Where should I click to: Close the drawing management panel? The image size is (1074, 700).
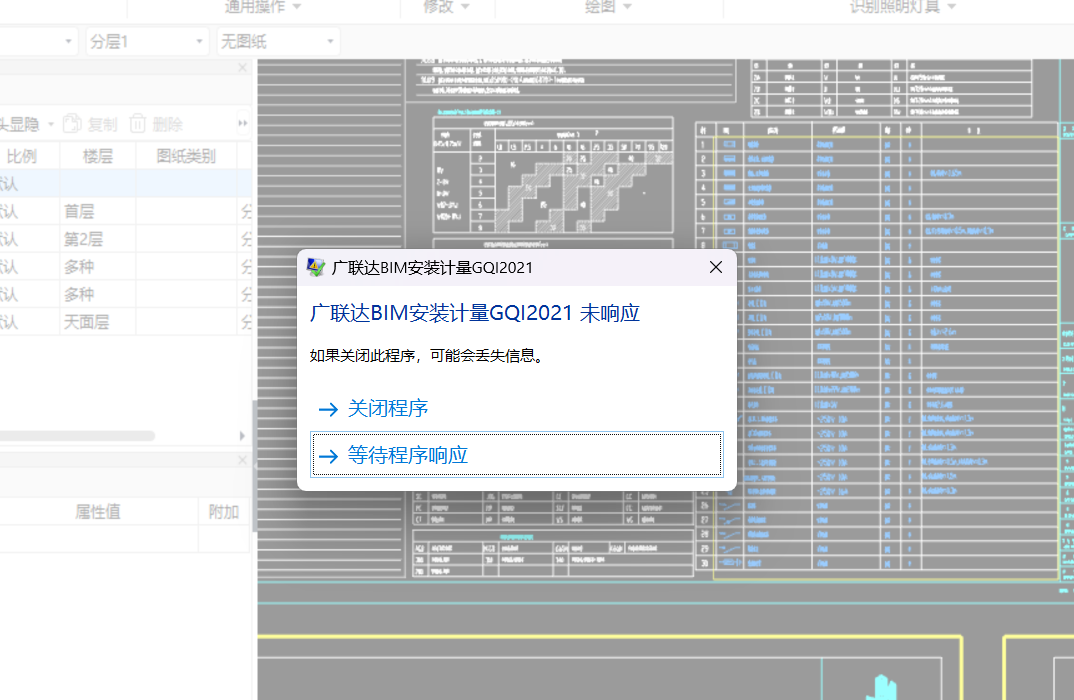coord(242,68)
